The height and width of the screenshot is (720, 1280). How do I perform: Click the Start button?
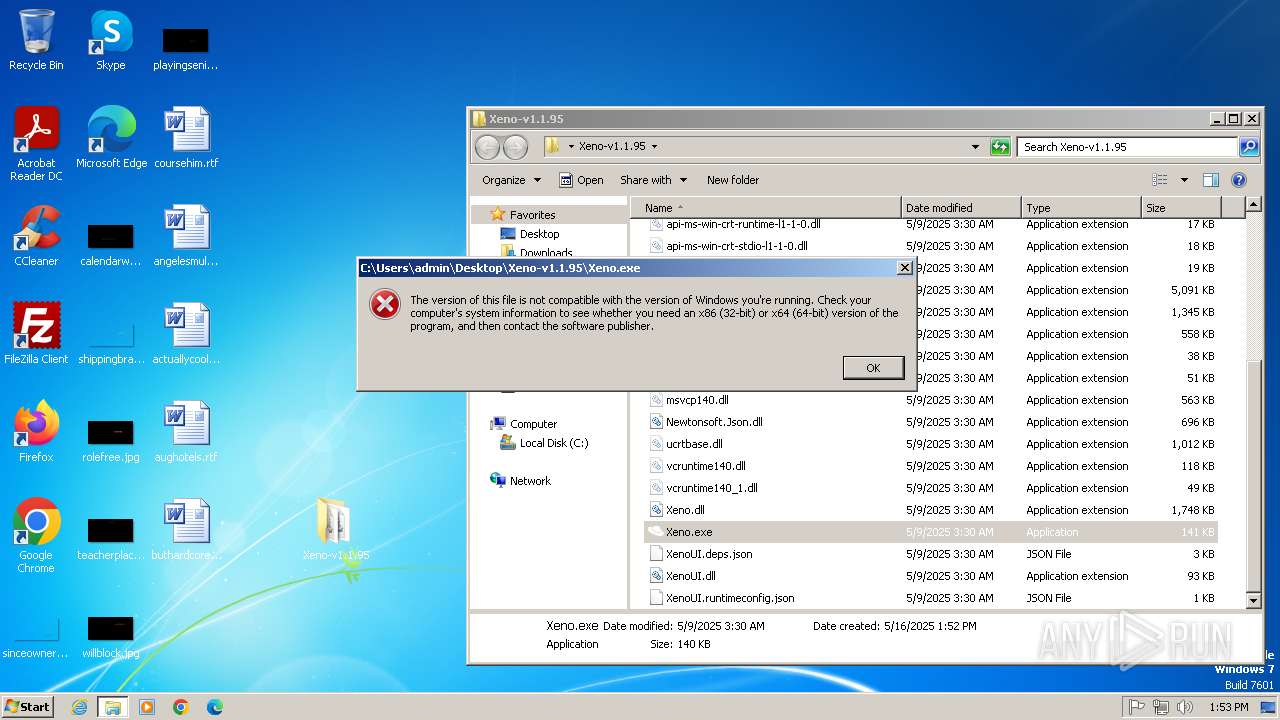pyautogui.click(x=28, y=706)
